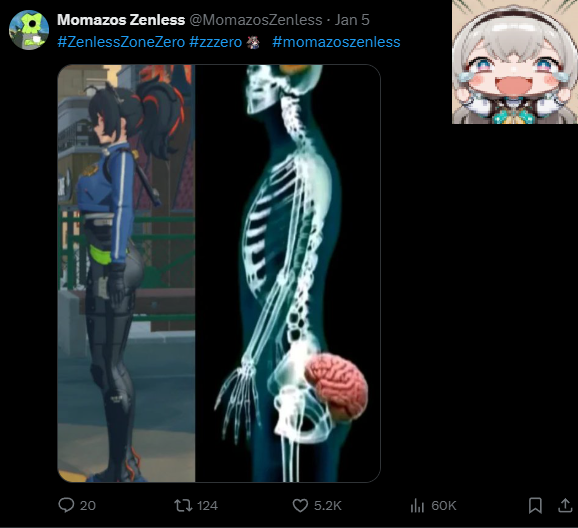Click the Momazos Zenless display name
This screenshot has height=528, width=578.
[121, 20]
